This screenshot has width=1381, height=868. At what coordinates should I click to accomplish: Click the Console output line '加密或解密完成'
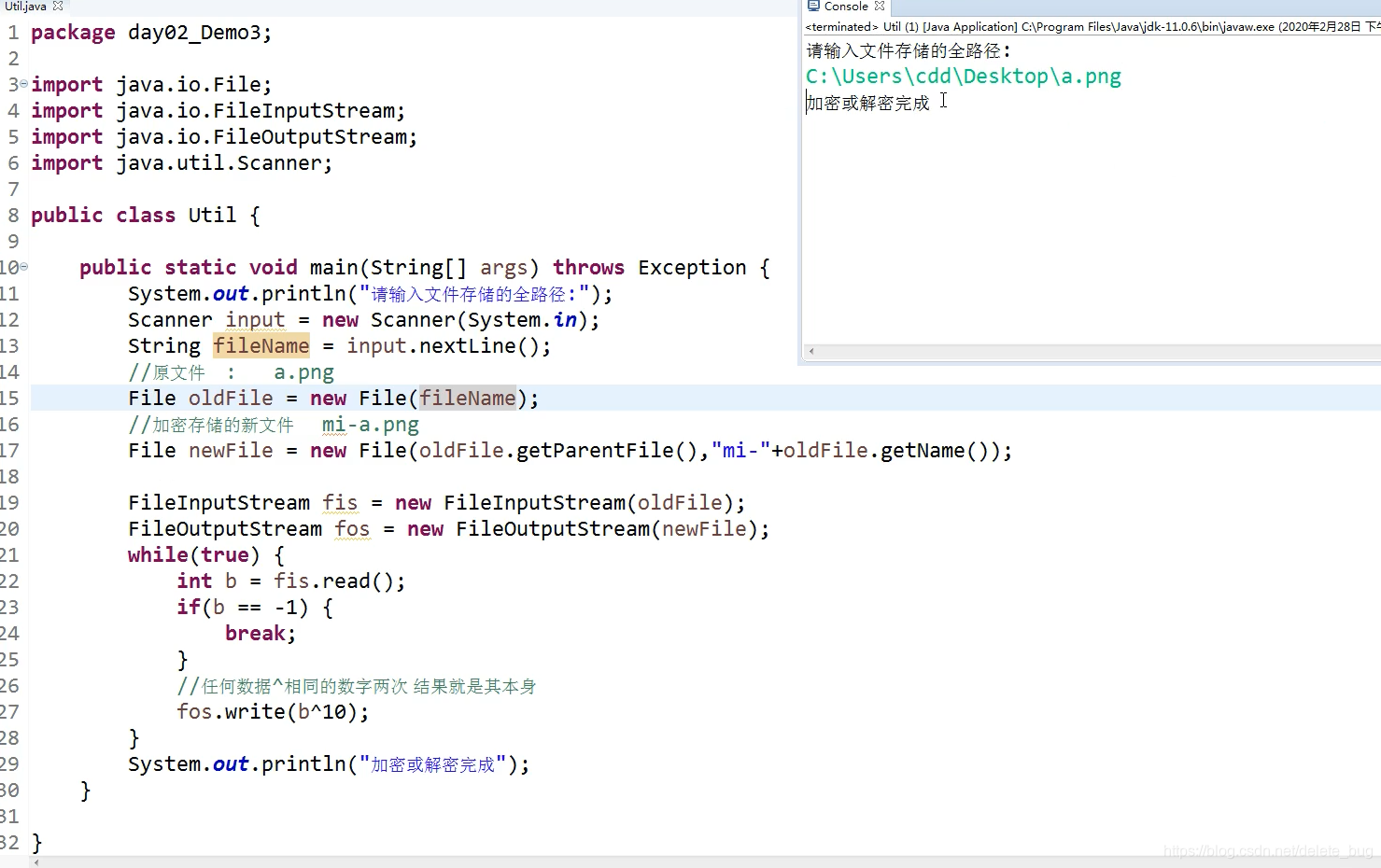[868, 103]
